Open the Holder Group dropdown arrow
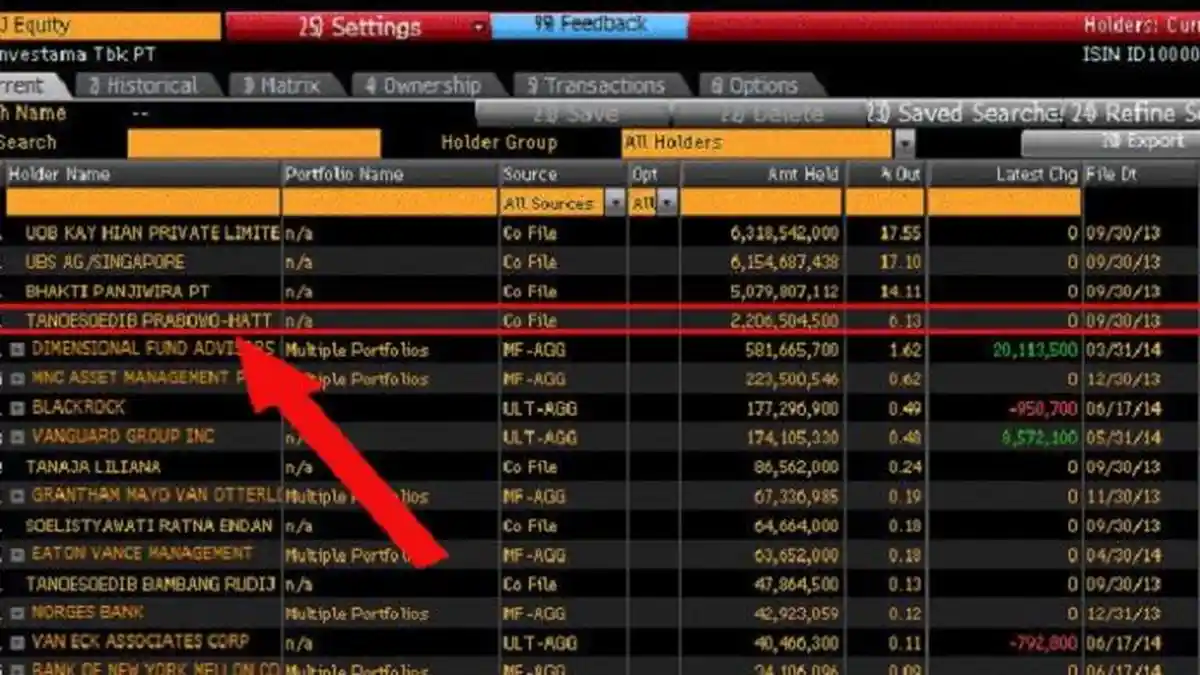1200x675 pixels. point(904,143)
